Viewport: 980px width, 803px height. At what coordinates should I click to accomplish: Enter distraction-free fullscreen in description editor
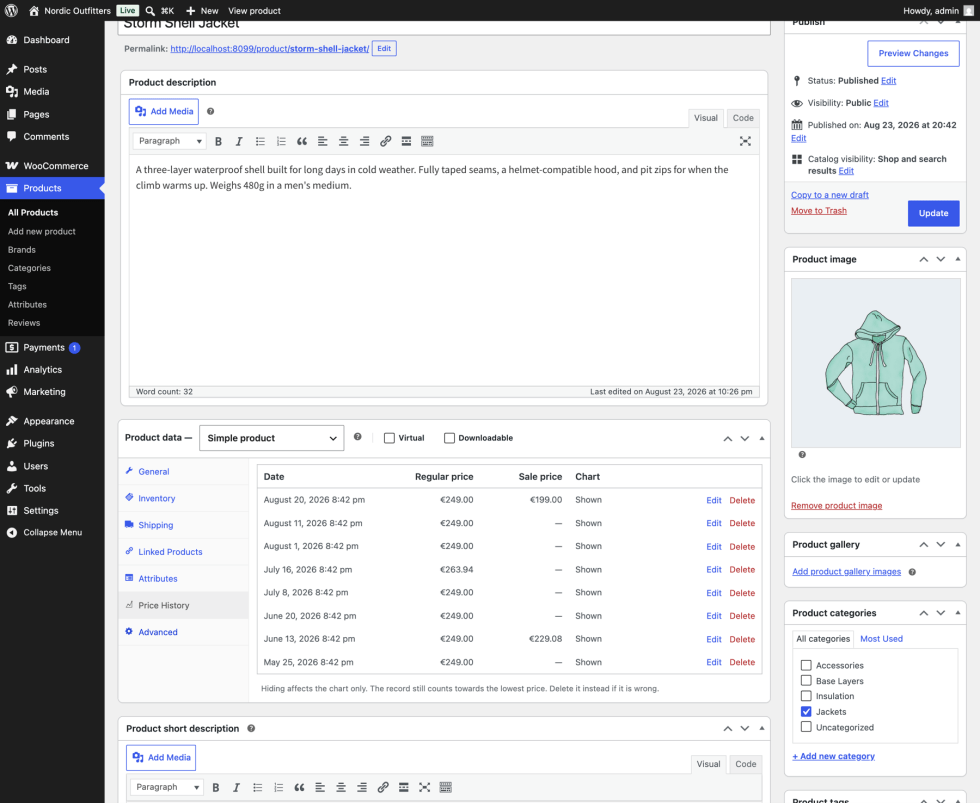[x=745, y=141]
